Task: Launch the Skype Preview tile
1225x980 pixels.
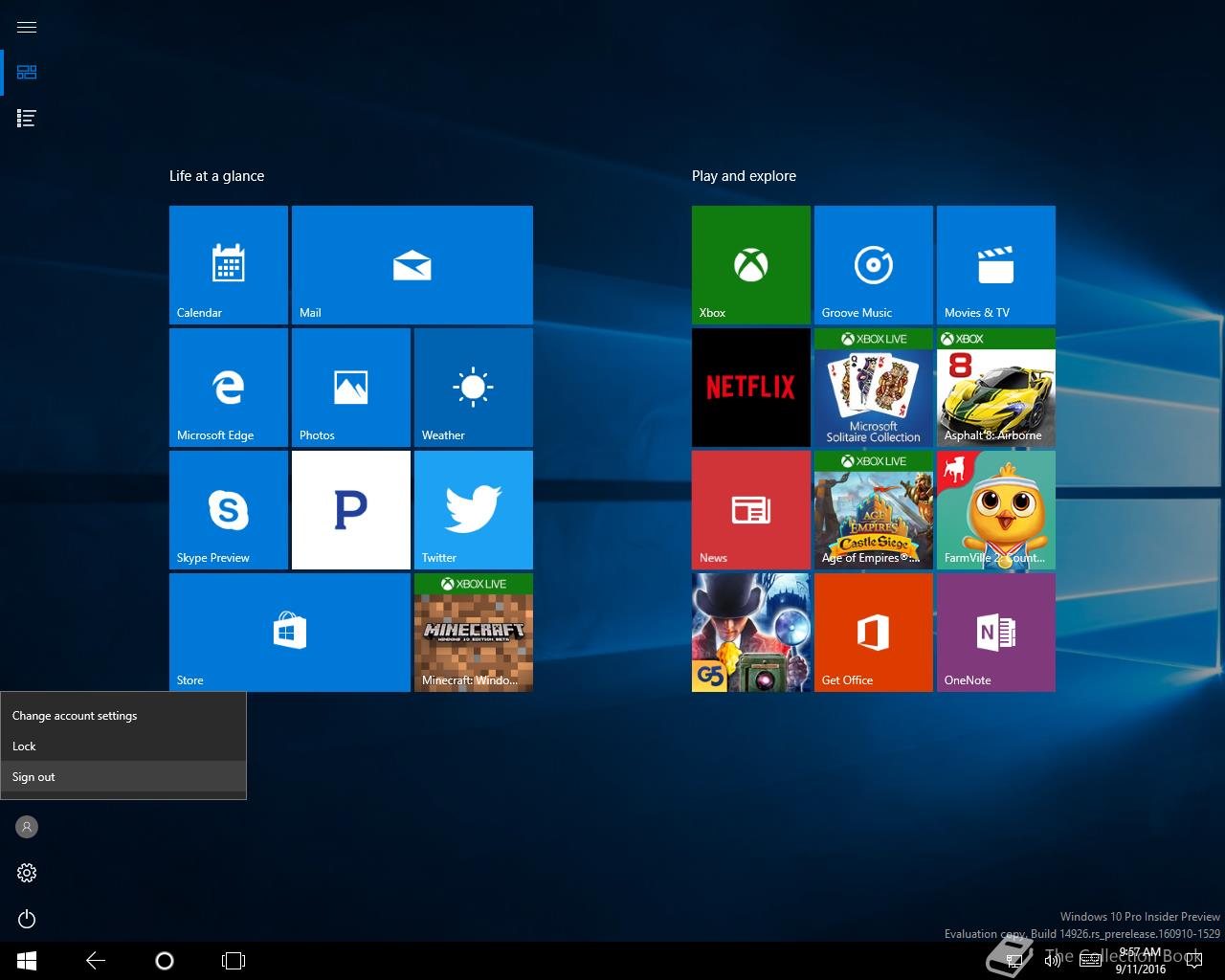Action: point(229,510)
